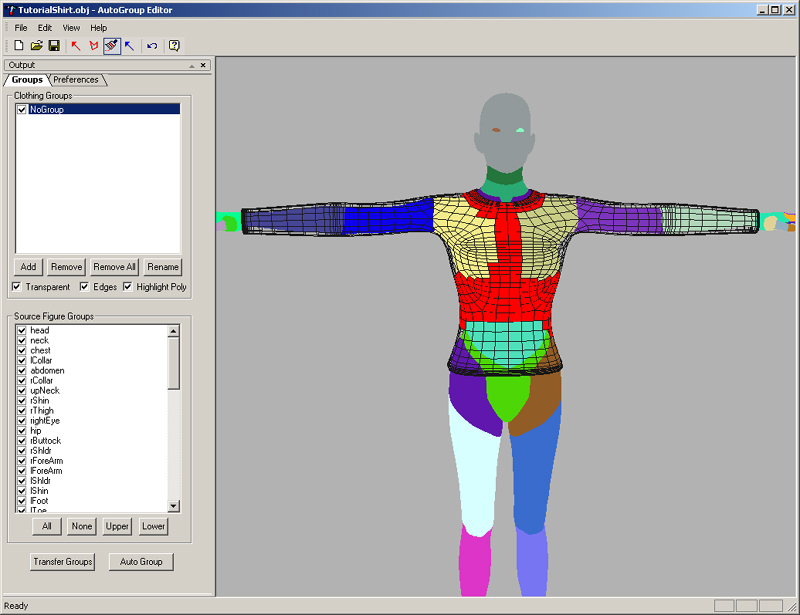This screenshot has height=615, width=800.
Task: Click the Add button
Action: (29, 267)
